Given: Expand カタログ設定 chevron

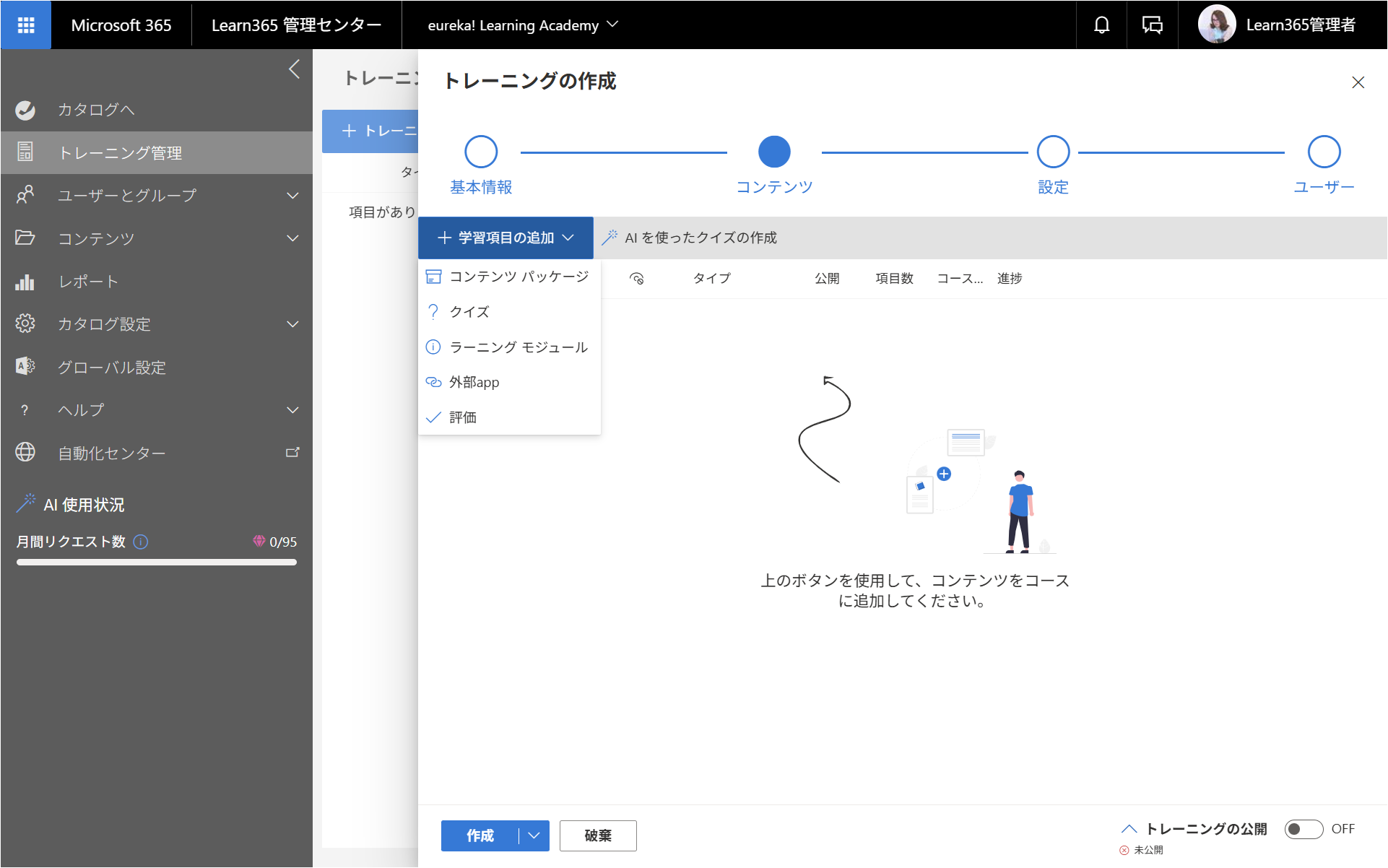Looking at the screenshot, I should (292, 324).
